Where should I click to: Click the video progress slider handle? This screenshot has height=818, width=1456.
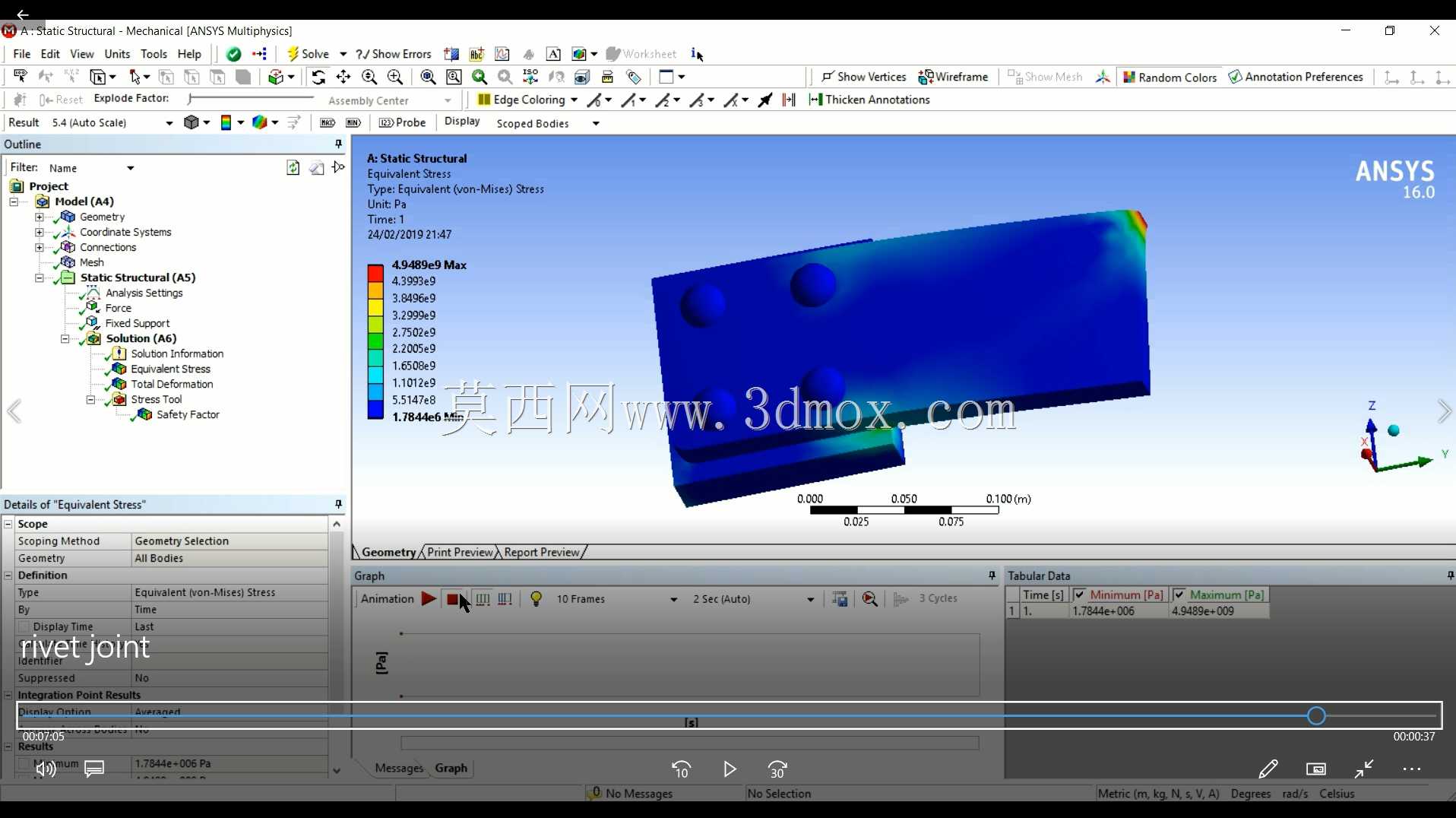tap(1316, 715)
